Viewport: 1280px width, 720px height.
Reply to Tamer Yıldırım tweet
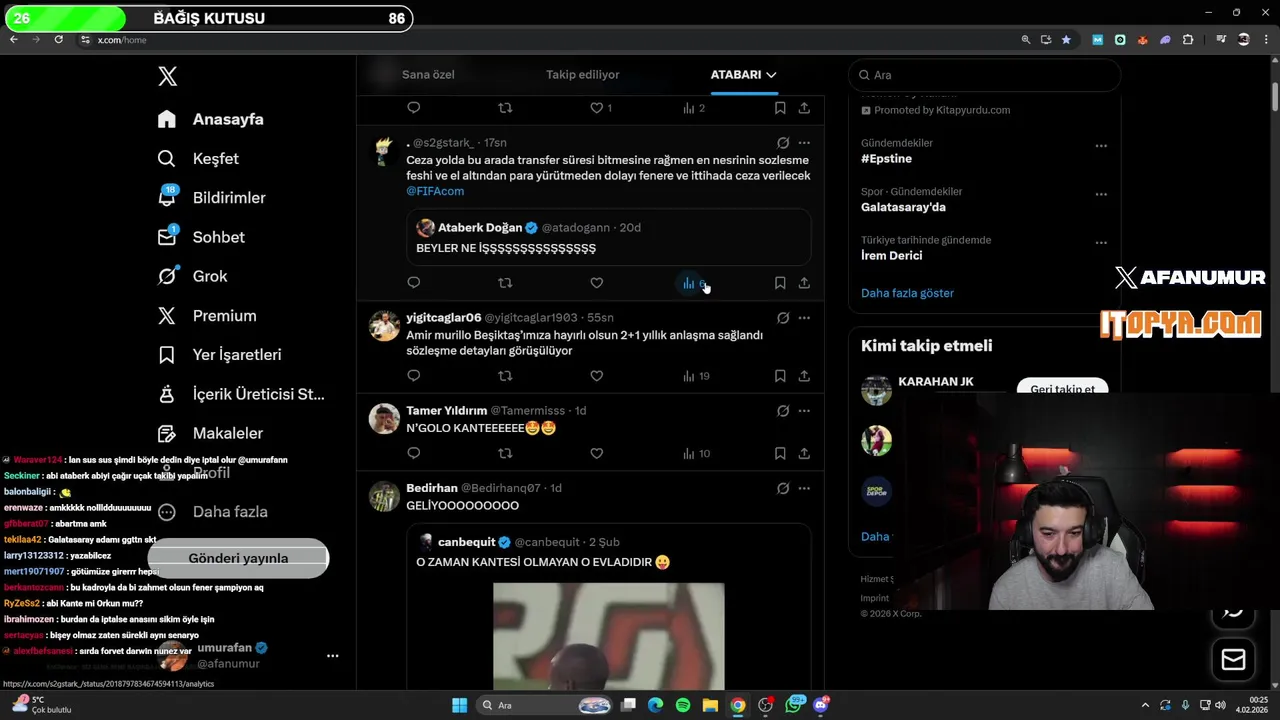[x=414, y=453]
